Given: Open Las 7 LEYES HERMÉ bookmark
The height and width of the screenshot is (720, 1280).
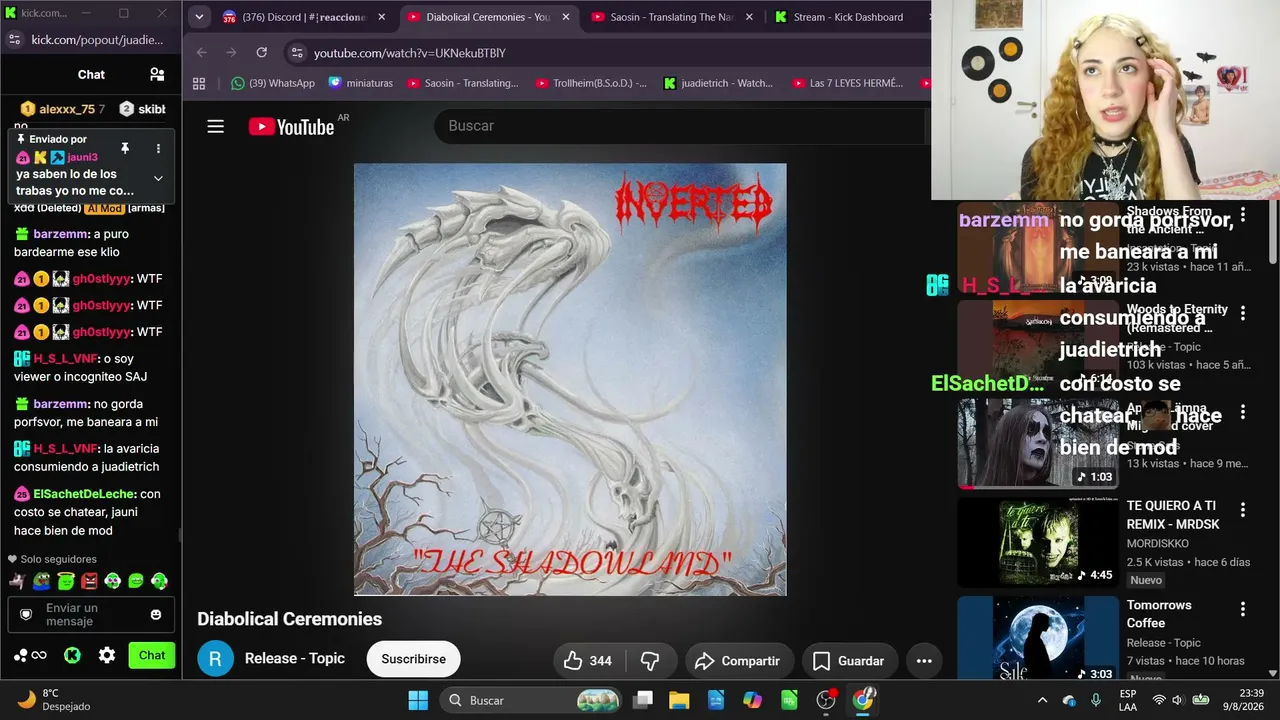Looking at the screenshot, I should click(x=848, y=83).
